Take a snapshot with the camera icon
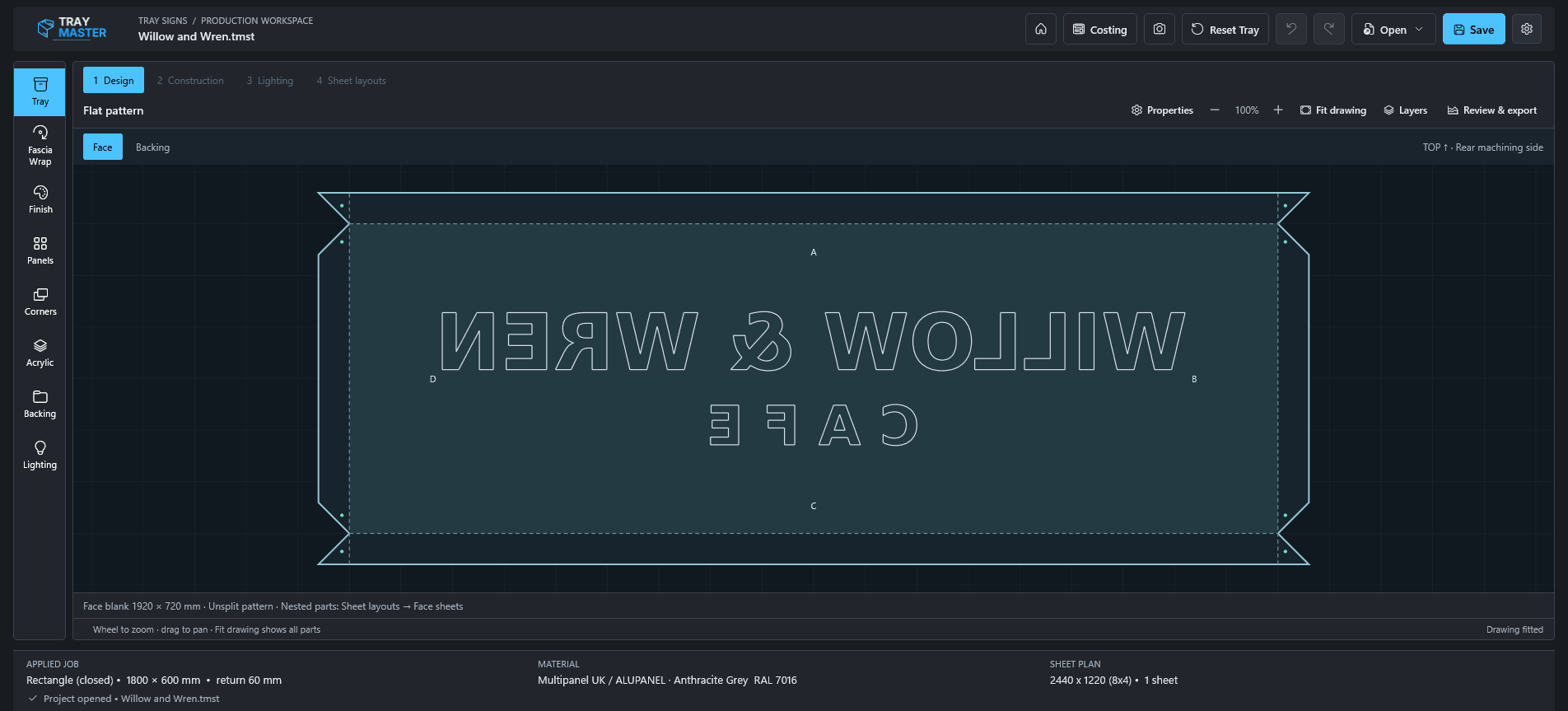 (x=1160, y=29)
